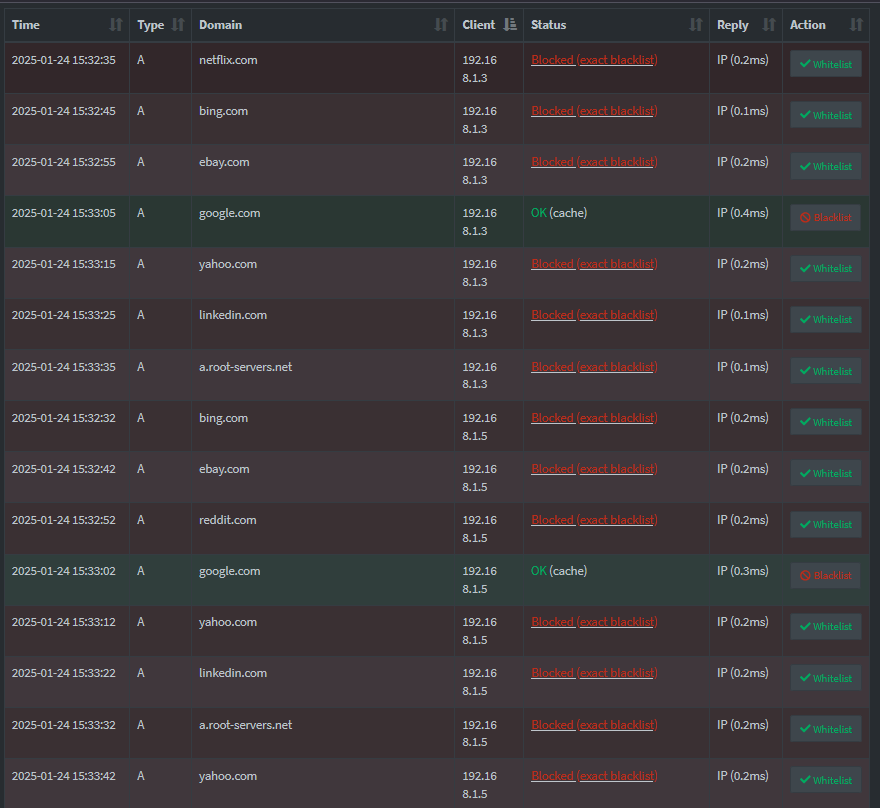Click timestamp 2025-01-24 15:32:35
This screenshot has height=808, width=880.
63,59
